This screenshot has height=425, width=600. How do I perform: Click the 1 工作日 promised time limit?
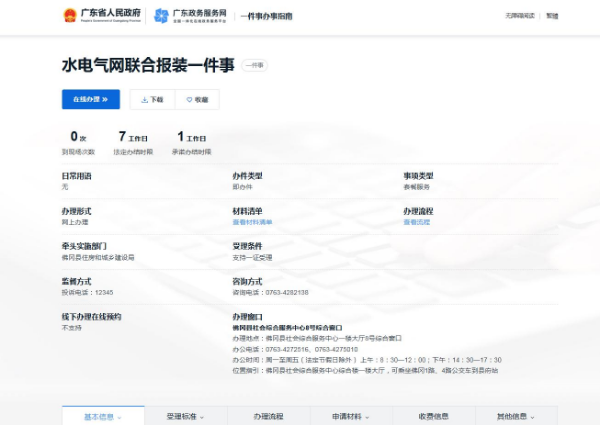coord(191,137)
